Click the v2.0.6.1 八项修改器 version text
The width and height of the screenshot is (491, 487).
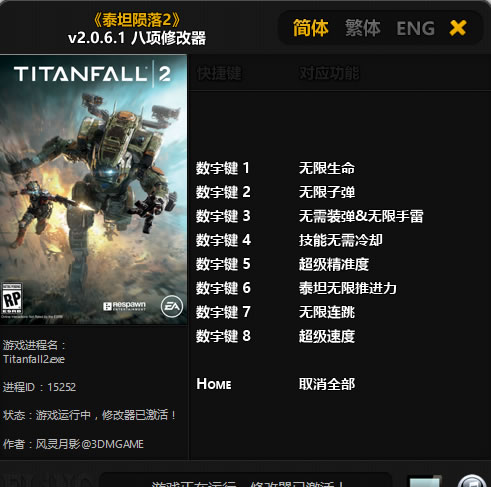coord(137,38)
